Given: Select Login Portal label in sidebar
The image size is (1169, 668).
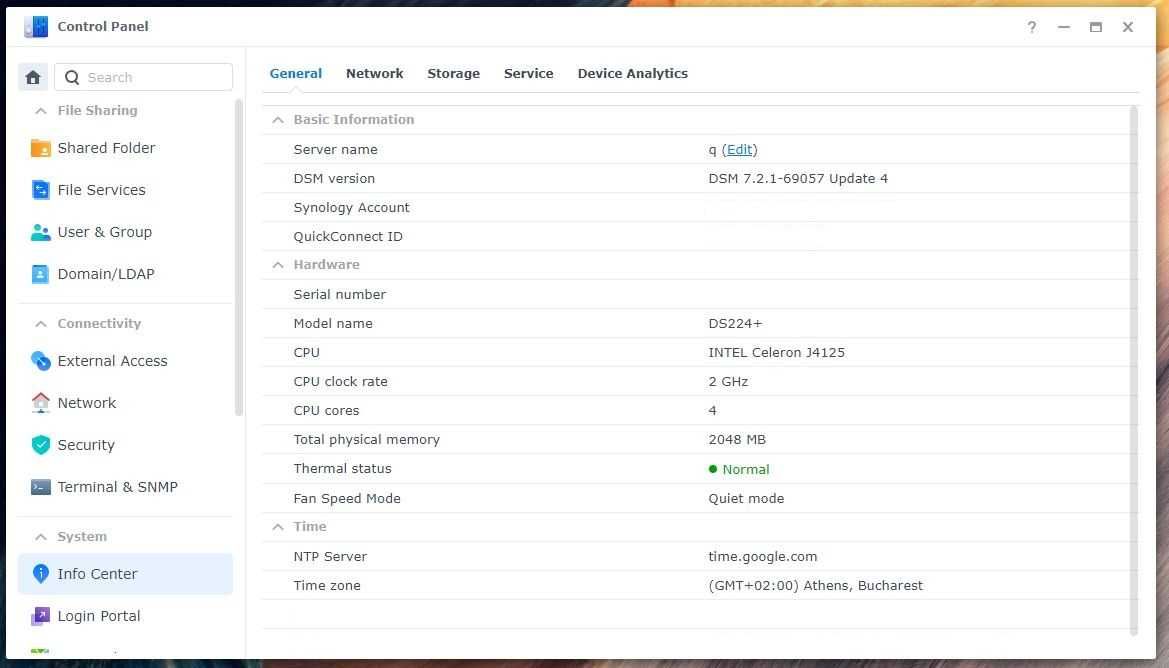Looking at the screenshot, I should coord(98,616).
